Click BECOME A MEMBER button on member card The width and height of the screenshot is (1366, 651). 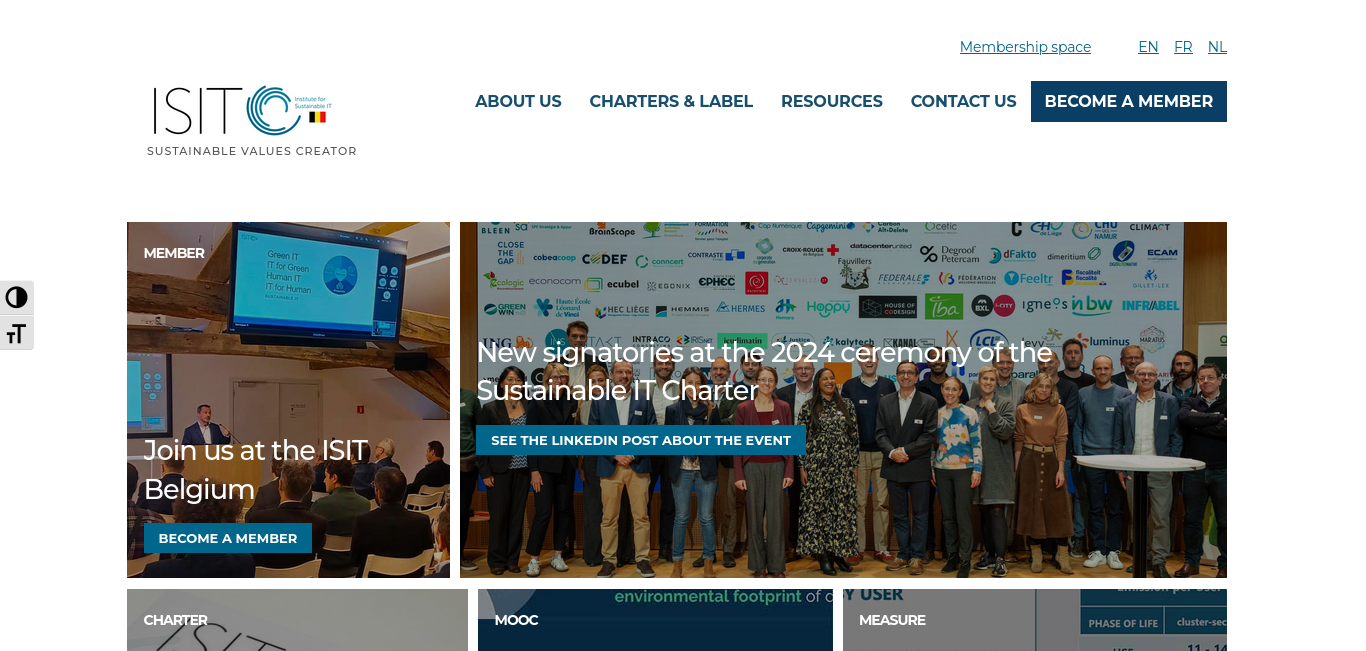[x=228, y=538]
